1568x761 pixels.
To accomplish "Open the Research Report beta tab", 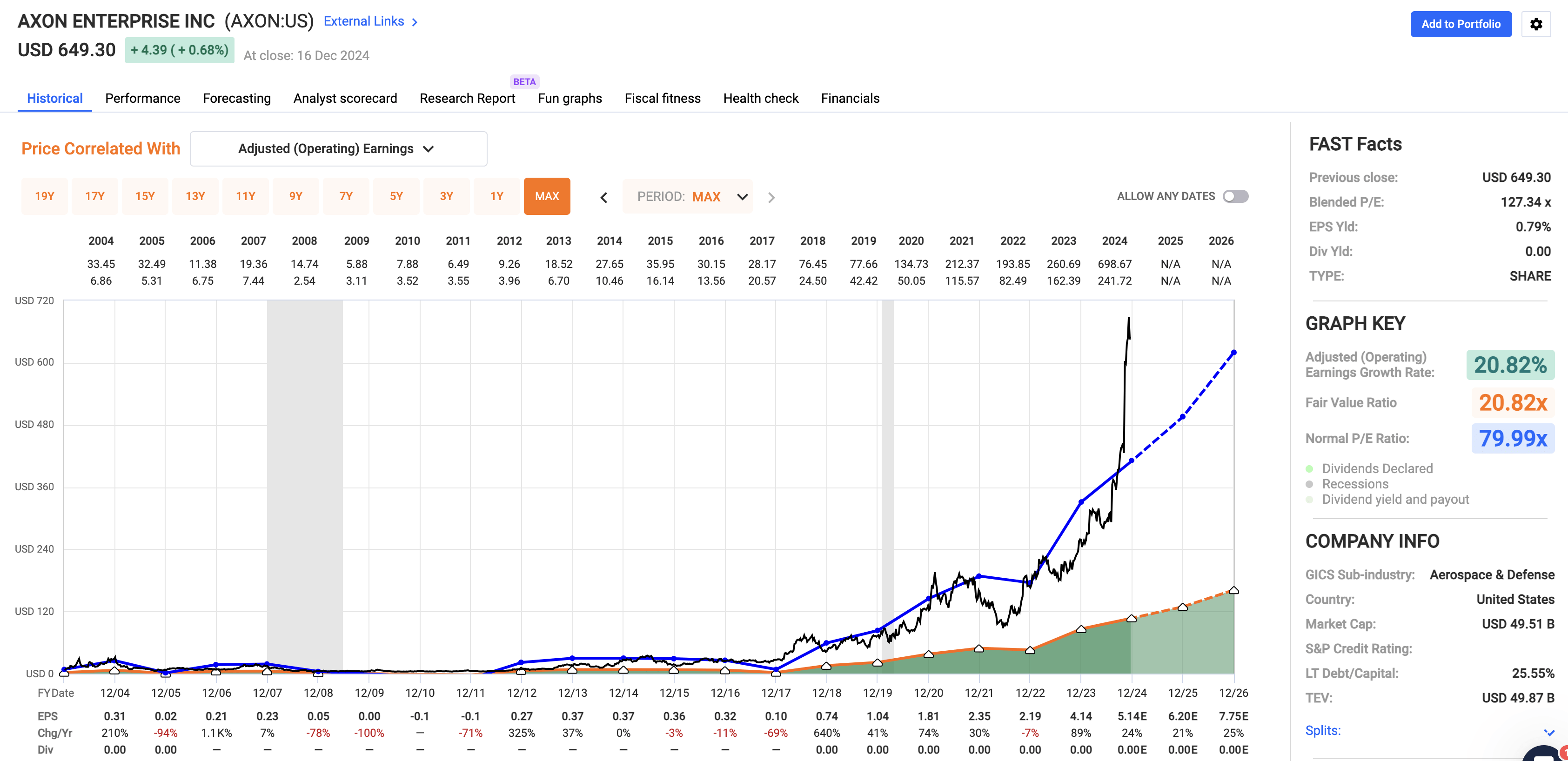I will (x=467, y=98).
